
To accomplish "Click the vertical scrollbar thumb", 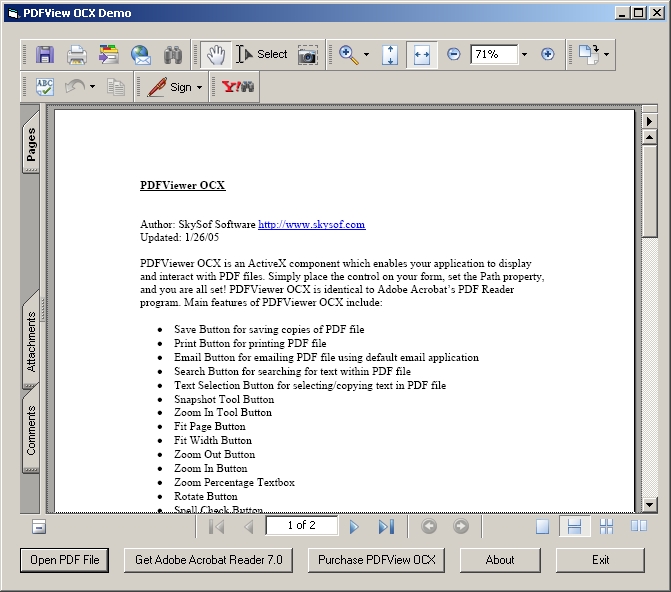I will point(649,190).
